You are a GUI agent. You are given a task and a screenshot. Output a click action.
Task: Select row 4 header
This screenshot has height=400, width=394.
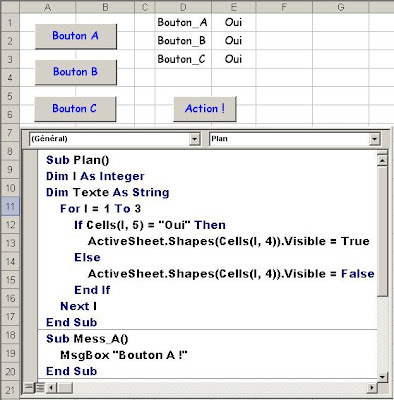tap(10, 78)
